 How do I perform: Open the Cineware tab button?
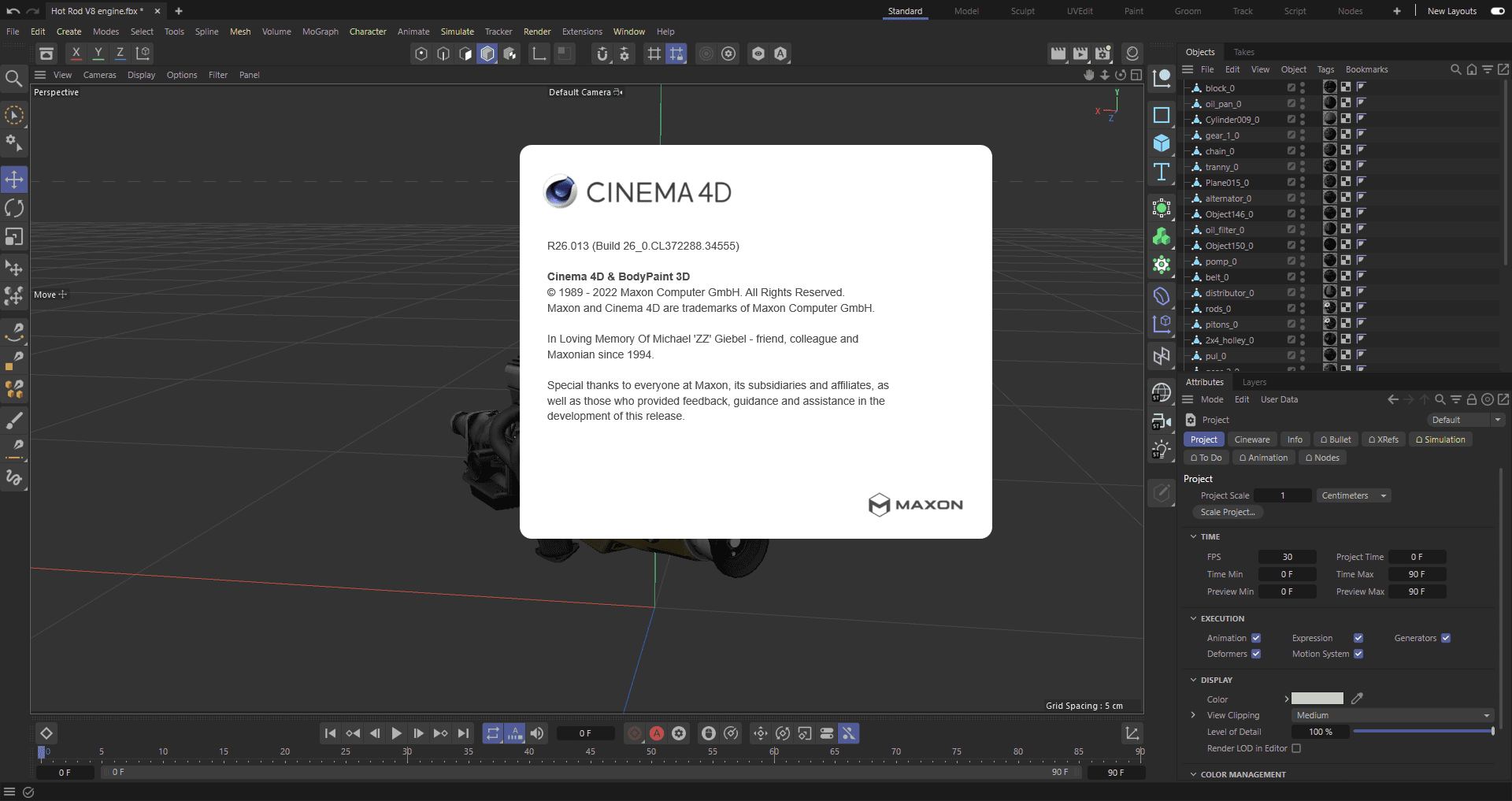1251,439
